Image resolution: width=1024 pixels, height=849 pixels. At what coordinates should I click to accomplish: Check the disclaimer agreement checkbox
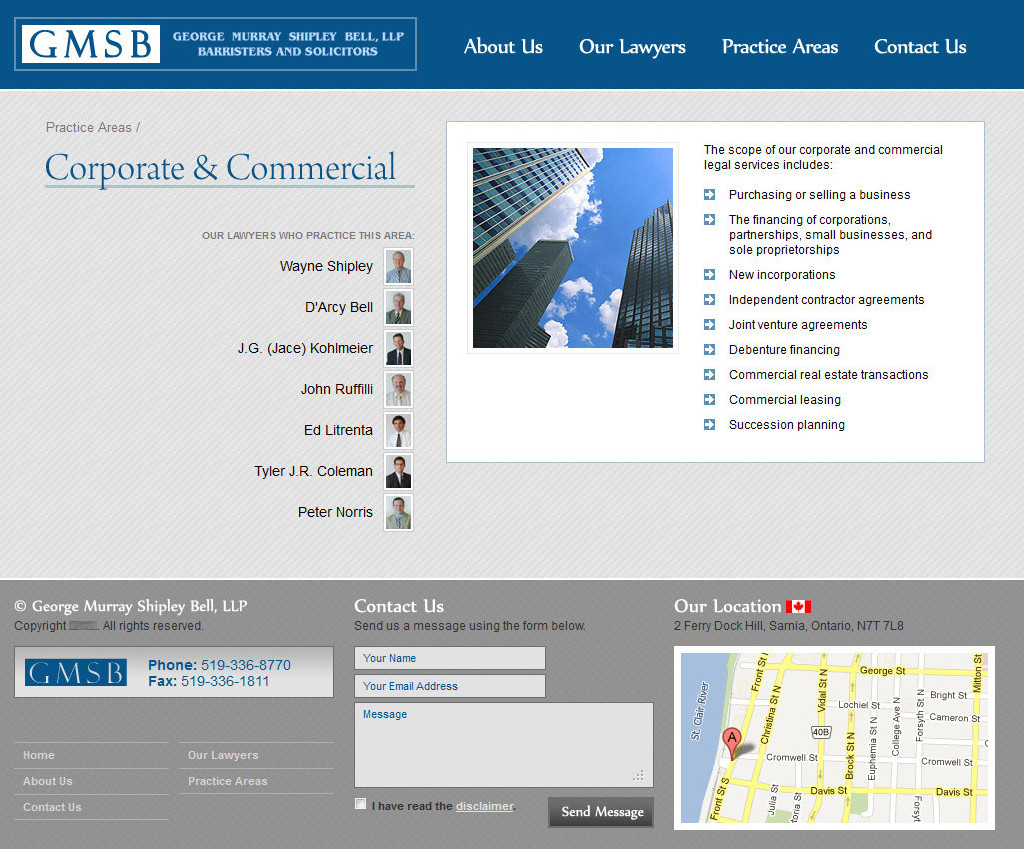(x=361, y=804)
